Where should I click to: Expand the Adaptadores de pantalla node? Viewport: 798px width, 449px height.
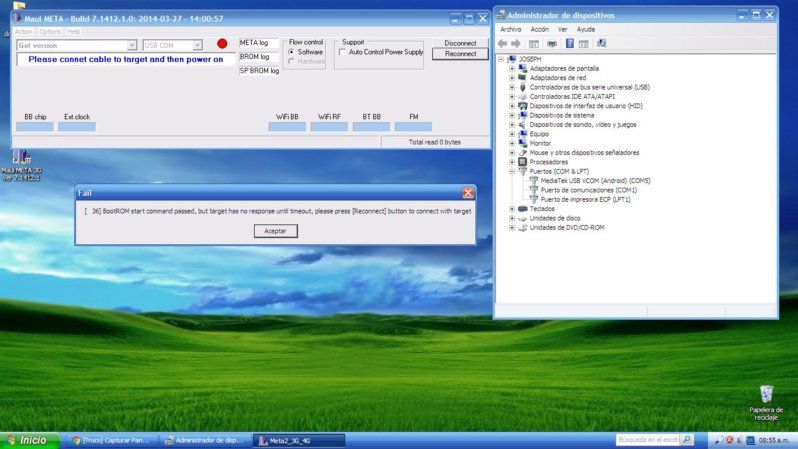click(x=512, y=68)
